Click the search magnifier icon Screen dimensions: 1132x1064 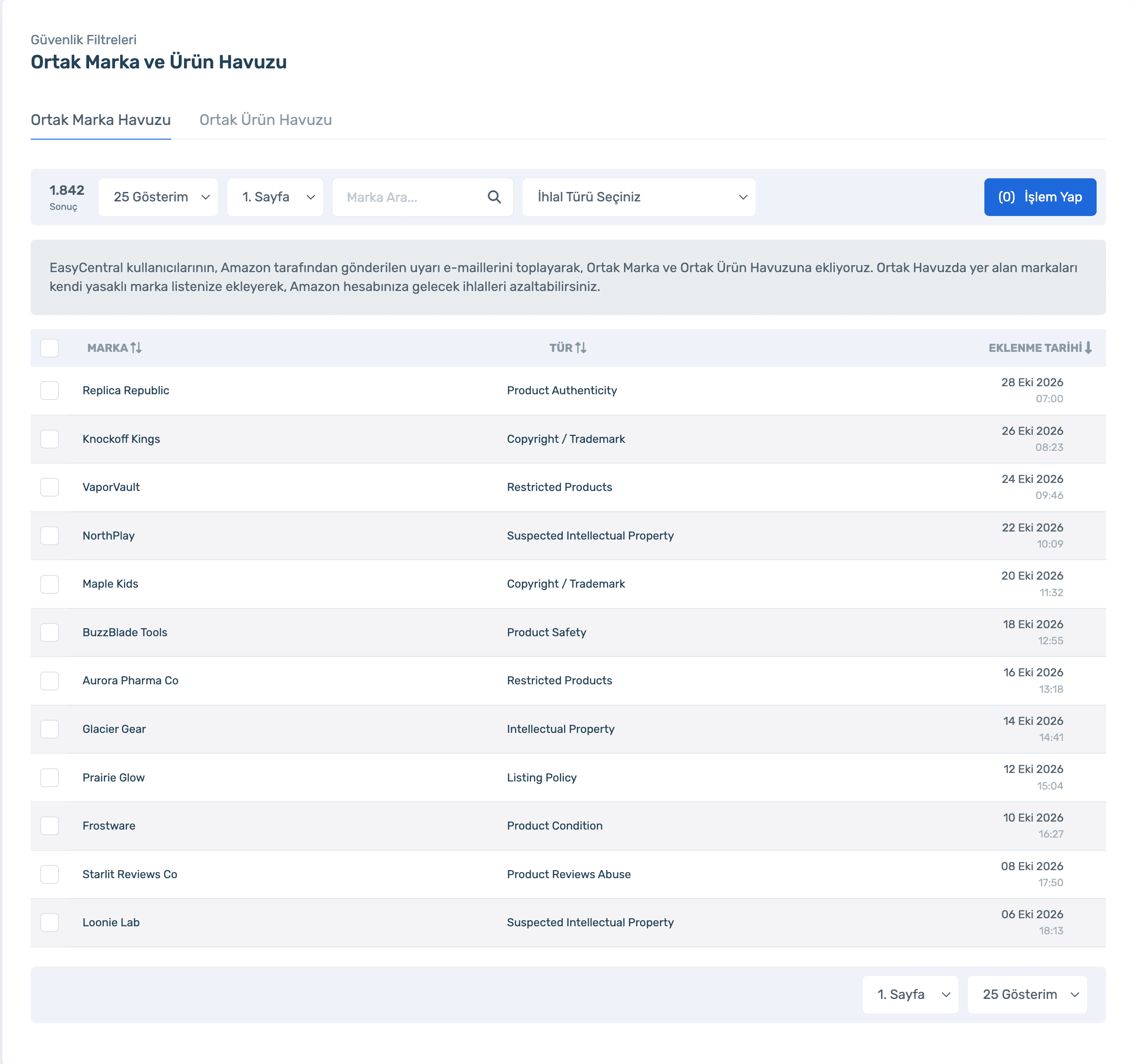pyautogui.click(x=494, y=197)
